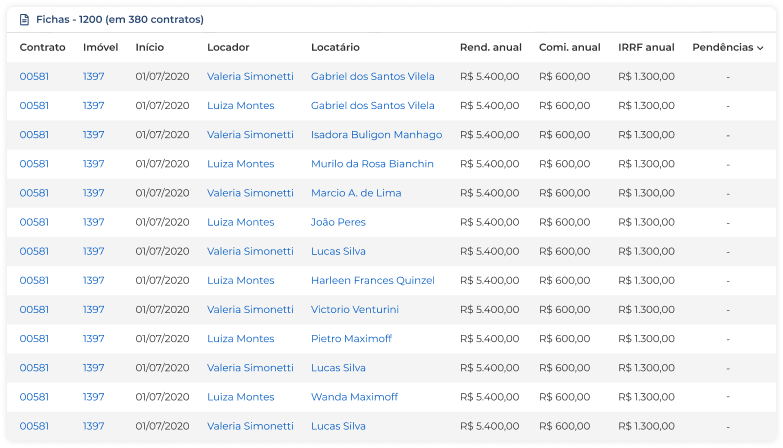Open Gabriel dos Santos Vilela in Luiza Montes' row
The width and height of the screenshot is (783, 448).
click(x=373, y=105)
